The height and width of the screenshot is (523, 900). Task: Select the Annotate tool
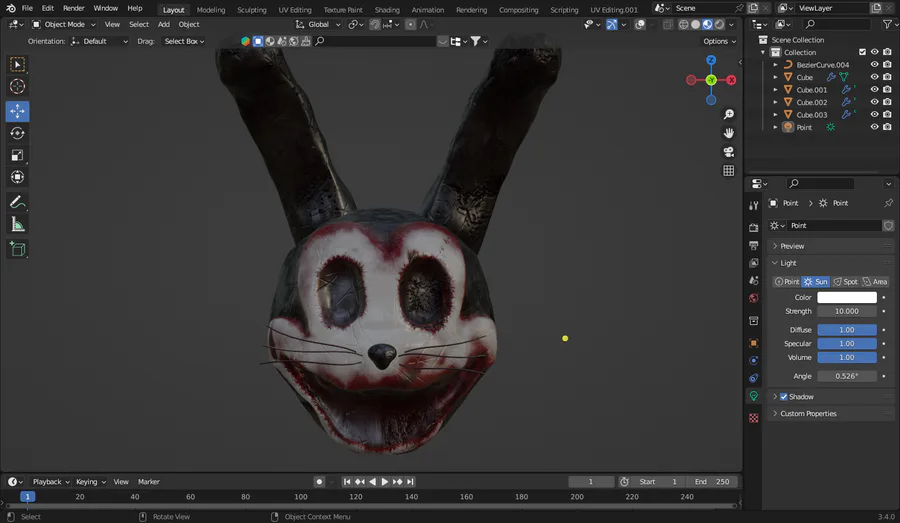tap(17, 202)
